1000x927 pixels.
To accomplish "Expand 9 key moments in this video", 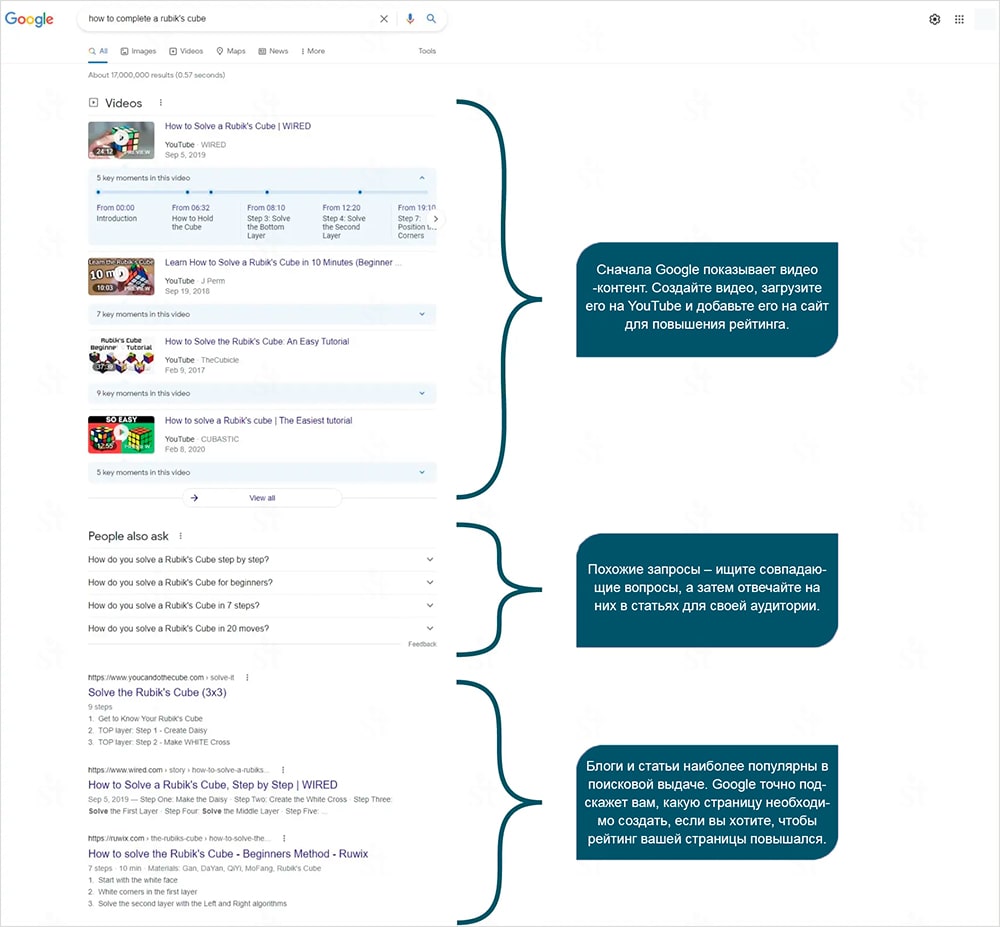I will (261, 393).
